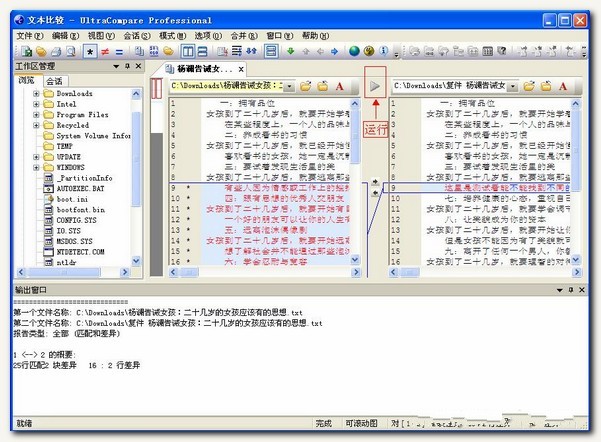This screenshot has width=601, height=442.
Task: Click the right pane save folder icon
Action: pos(546,86)
